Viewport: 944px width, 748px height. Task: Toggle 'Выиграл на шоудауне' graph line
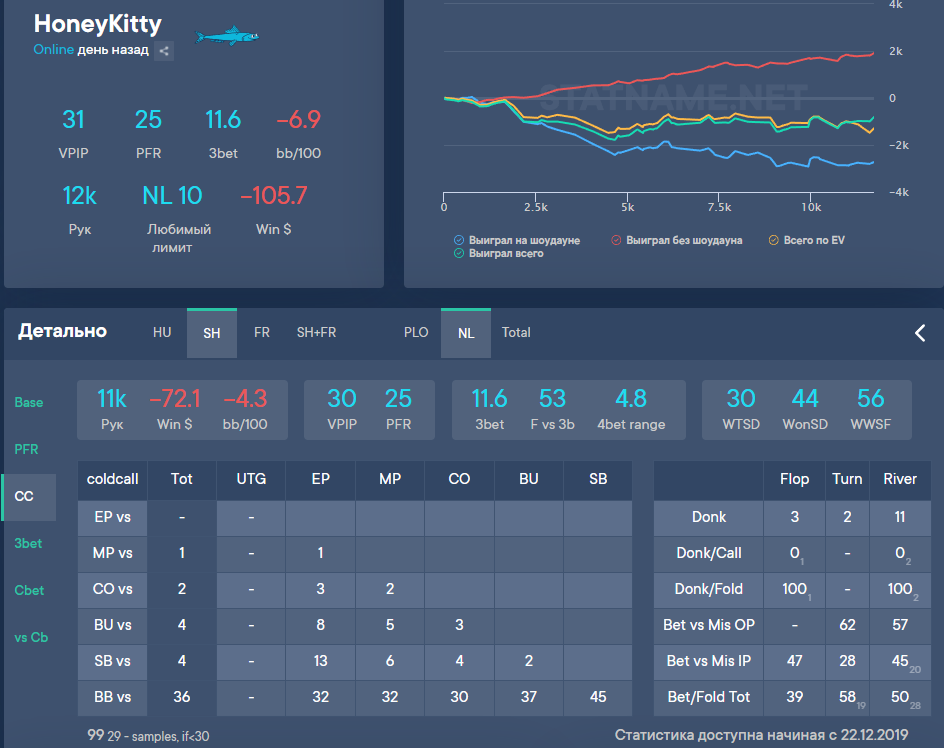coord(459,240)
